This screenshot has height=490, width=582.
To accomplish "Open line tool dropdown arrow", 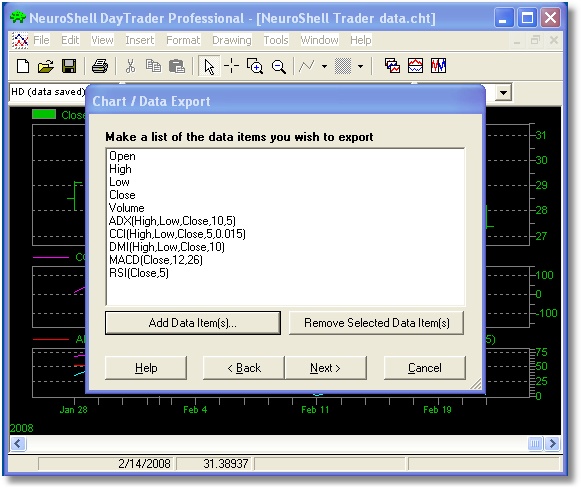I will (324, 66).
